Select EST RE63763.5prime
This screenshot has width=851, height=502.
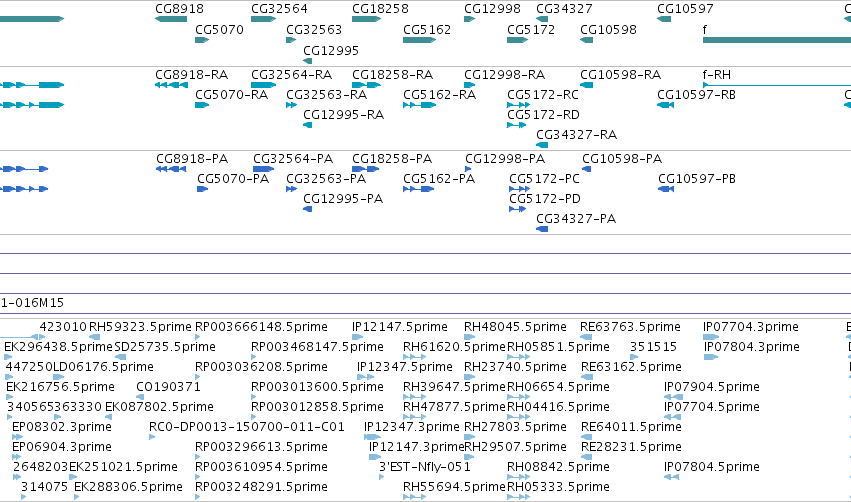[630, 327]
